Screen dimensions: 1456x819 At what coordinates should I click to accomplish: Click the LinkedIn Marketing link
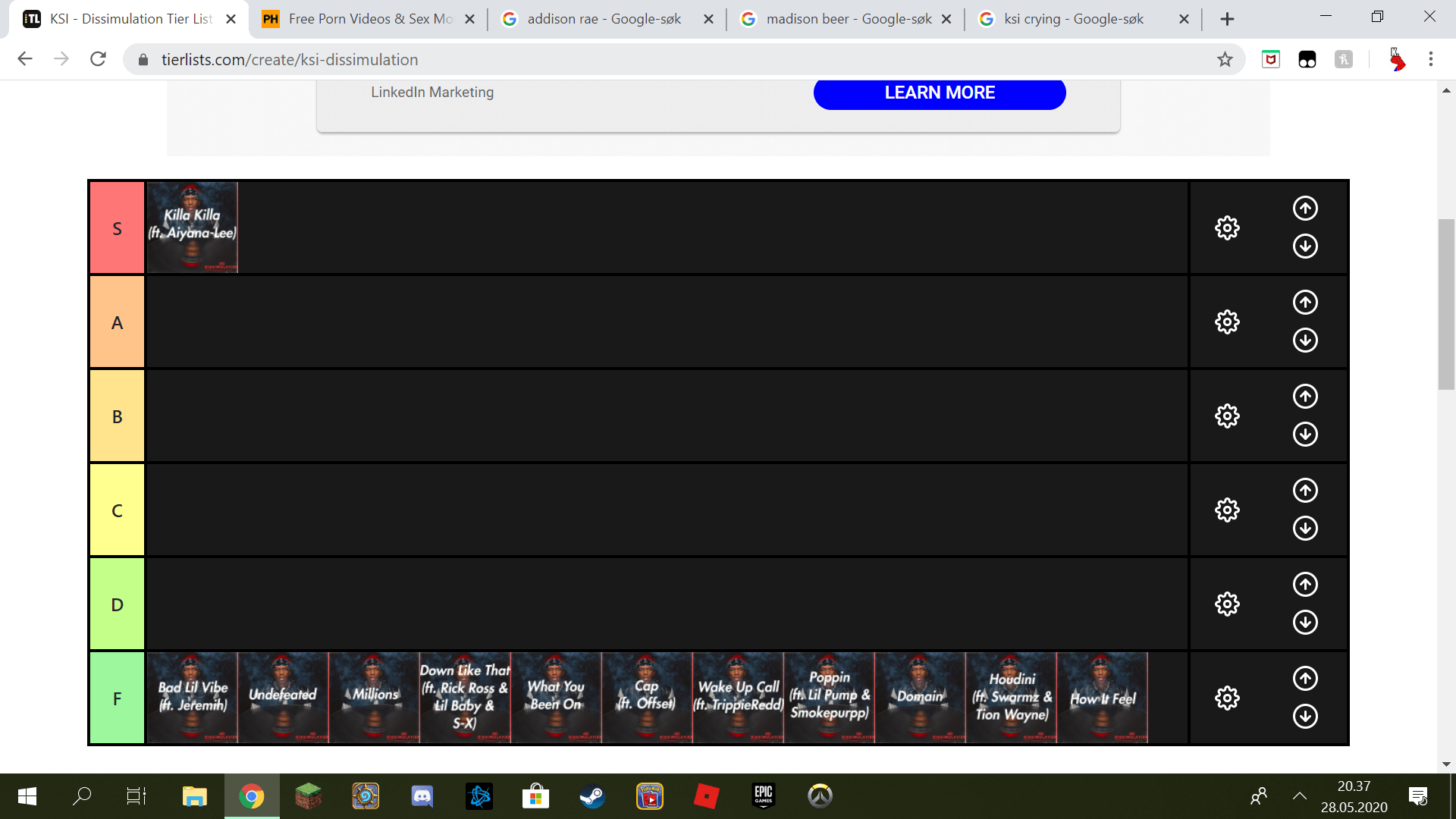(432, 92)
